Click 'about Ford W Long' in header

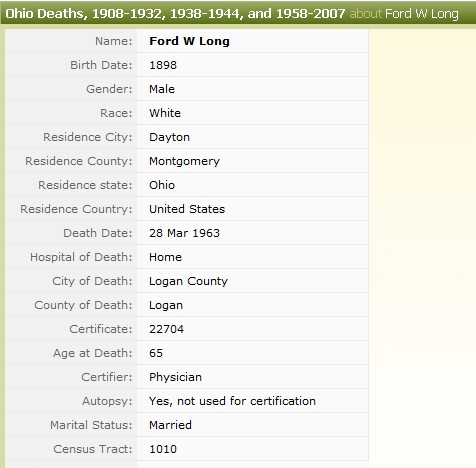click(404, 14)
